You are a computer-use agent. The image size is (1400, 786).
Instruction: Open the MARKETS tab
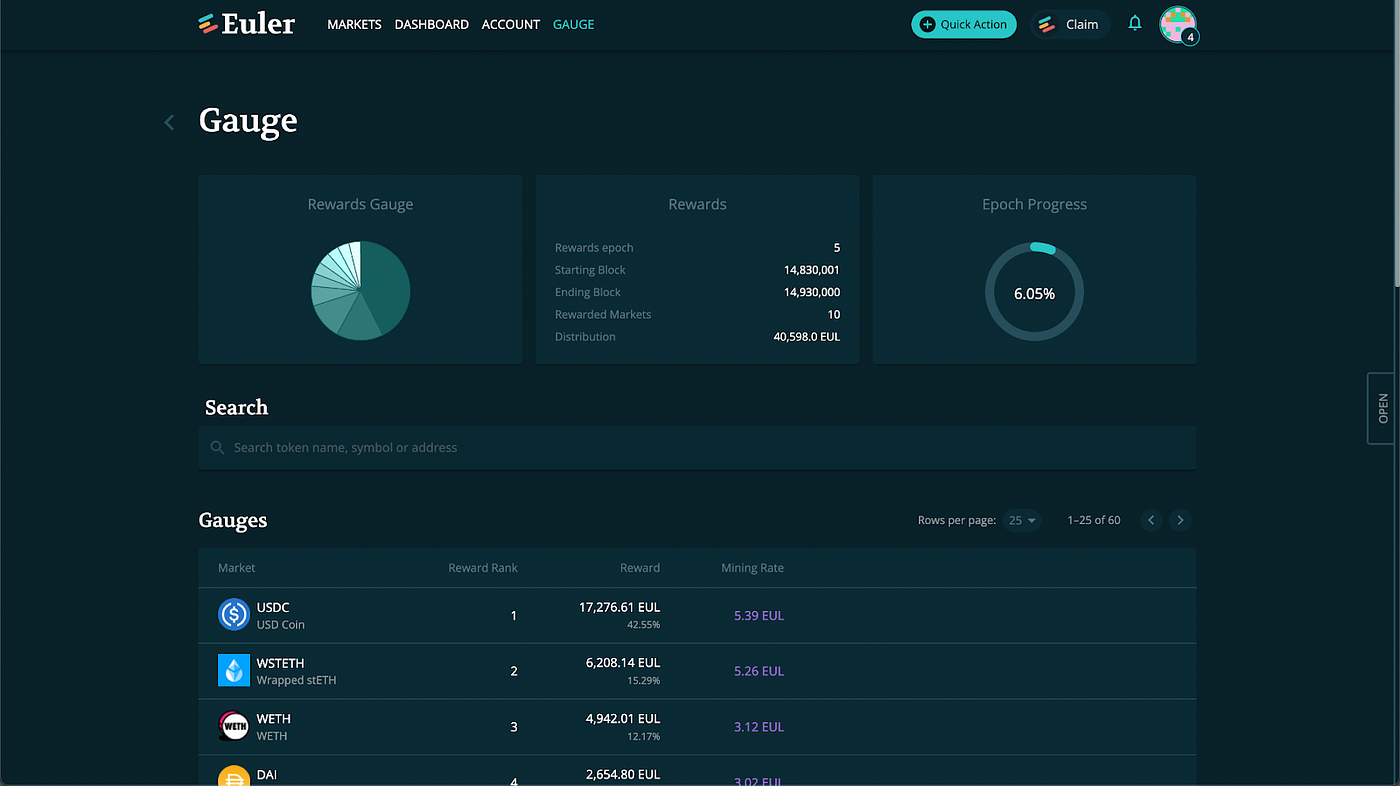click(354, 24)
